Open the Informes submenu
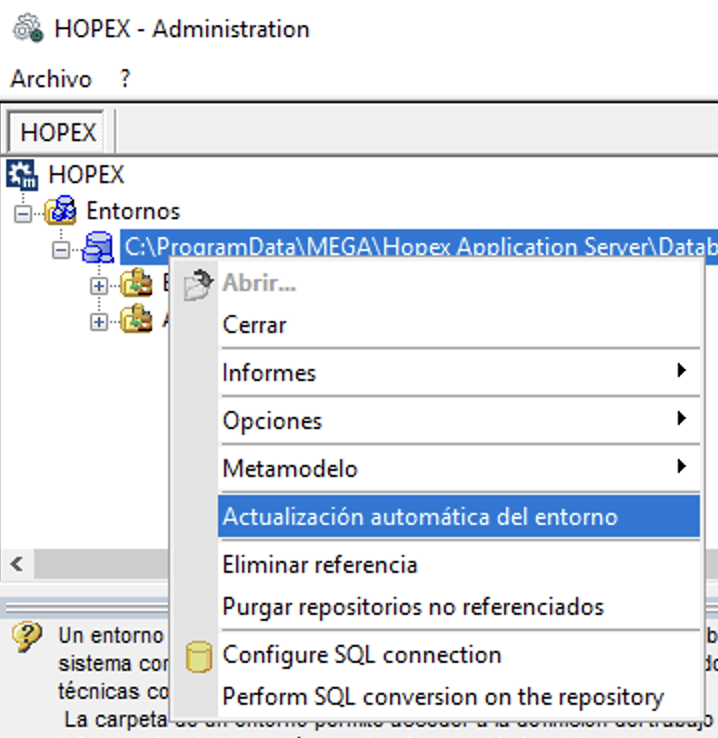718x738 pixels. point(459,373)
